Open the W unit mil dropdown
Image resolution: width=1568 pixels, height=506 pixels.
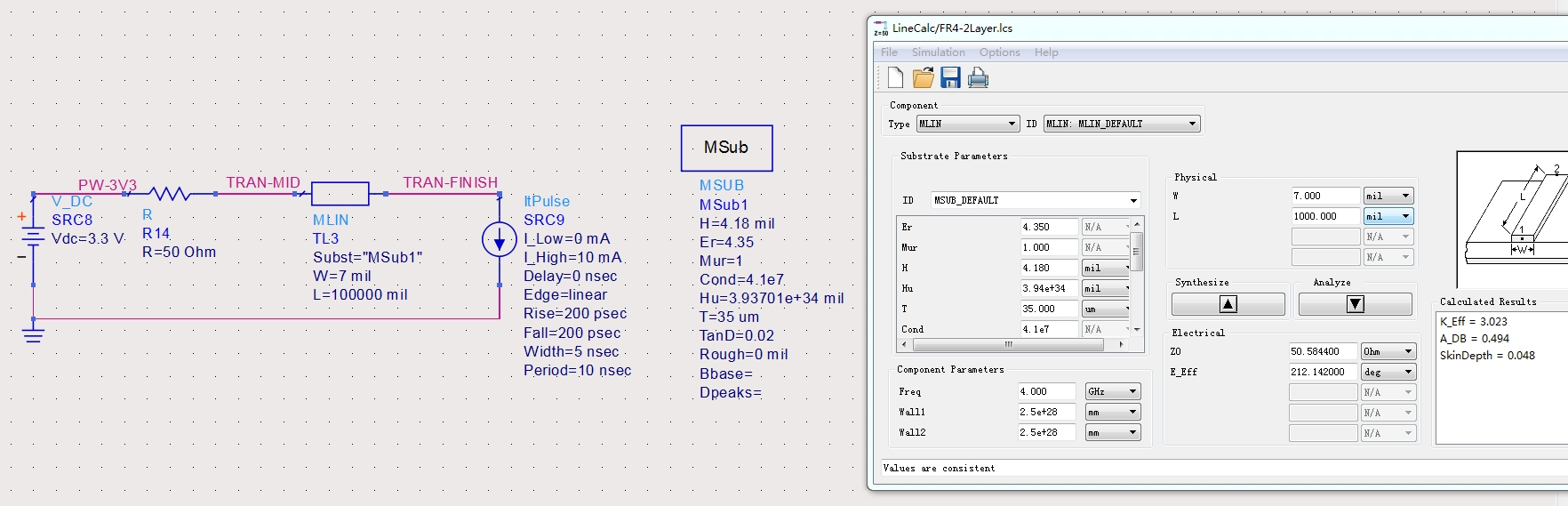point(1388,196)
